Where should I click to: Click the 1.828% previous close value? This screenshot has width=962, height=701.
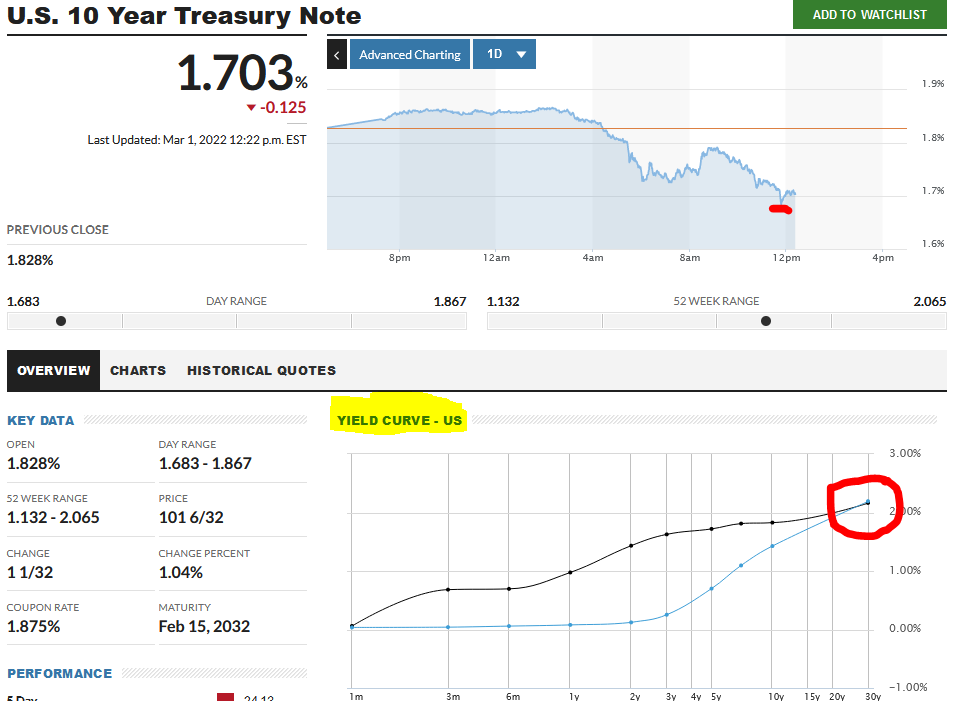point(30,260)
